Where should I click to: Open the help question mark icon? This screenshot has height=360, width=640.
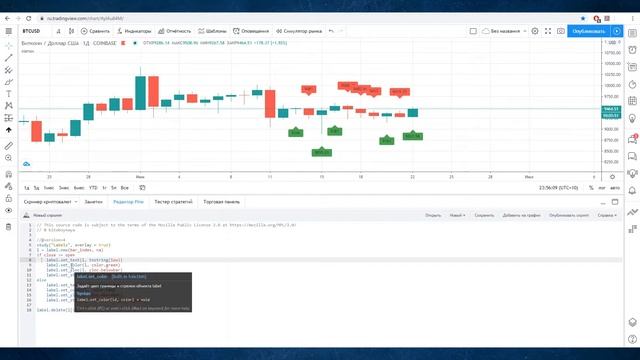coord(632,339)
